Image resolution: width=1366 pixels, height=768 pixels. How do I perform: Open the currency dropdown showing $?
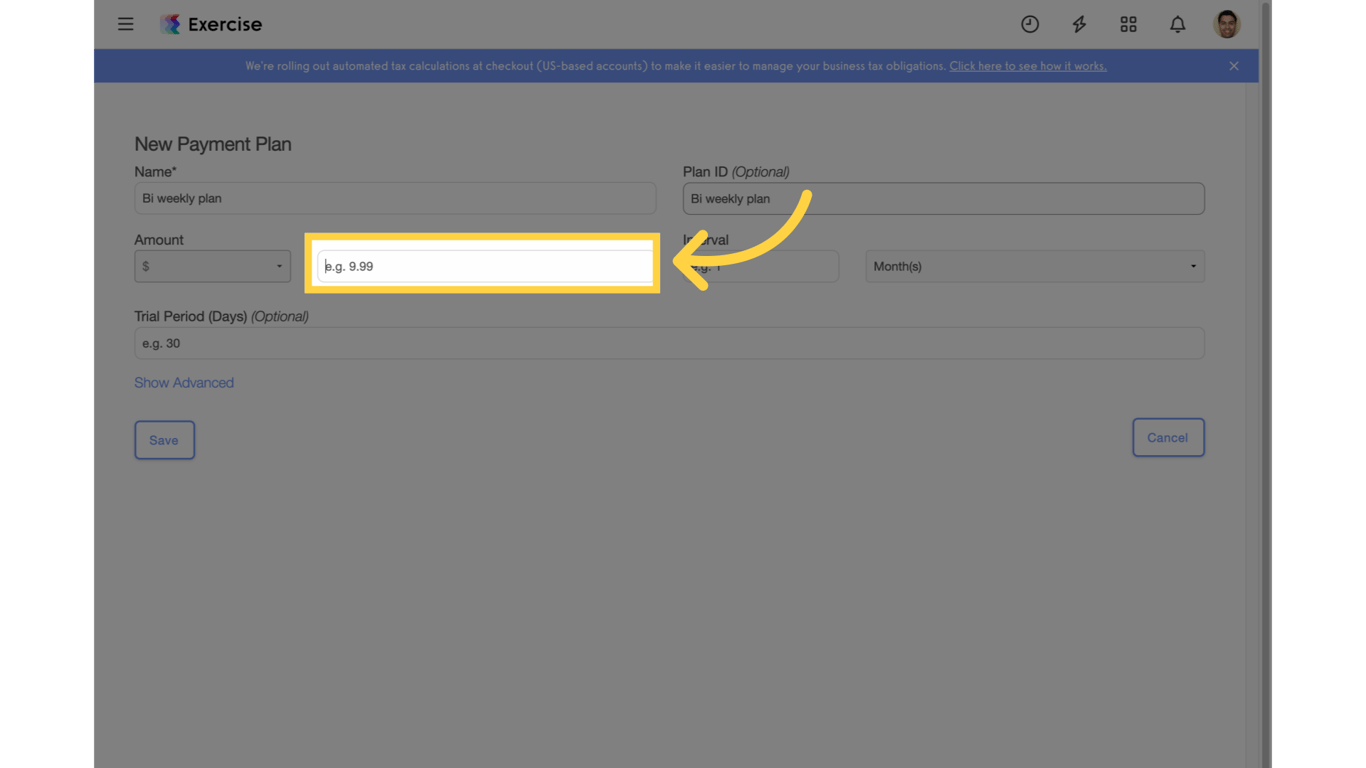point(212,266)
